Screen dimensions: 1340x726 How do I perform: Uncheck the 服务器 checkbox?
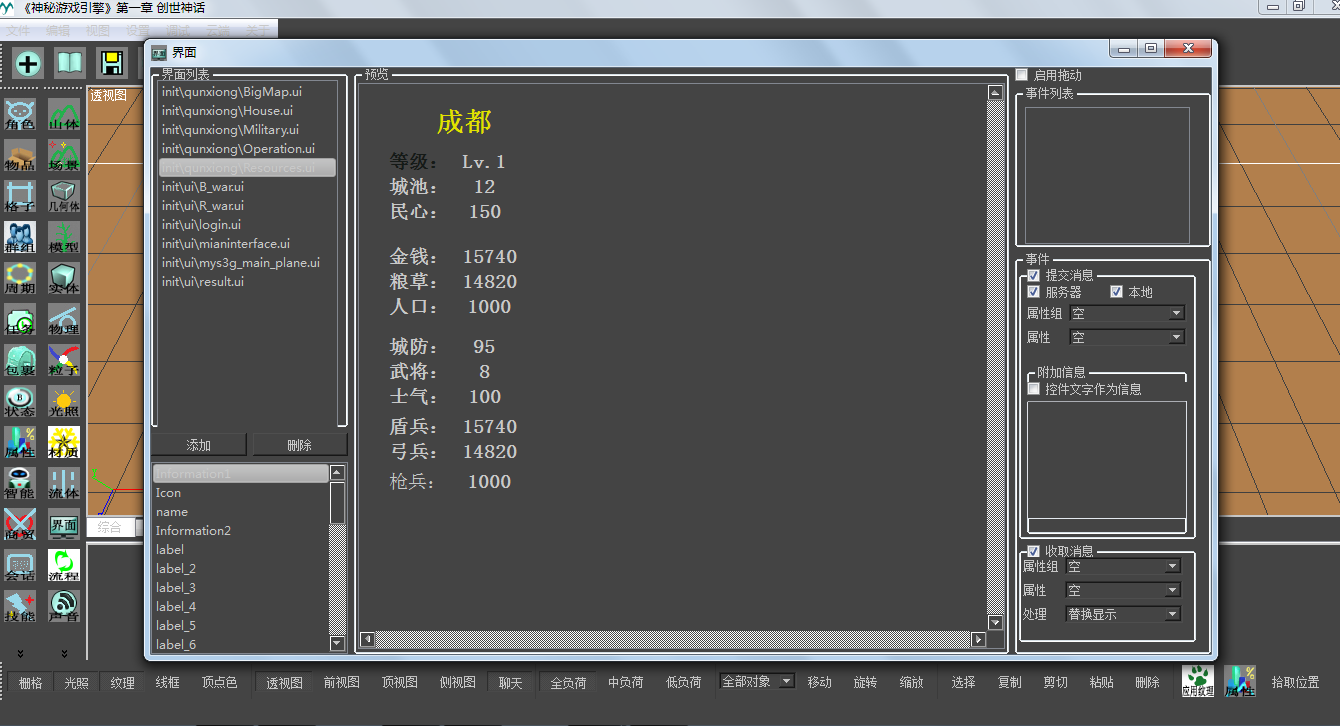tap(1034, 292)
